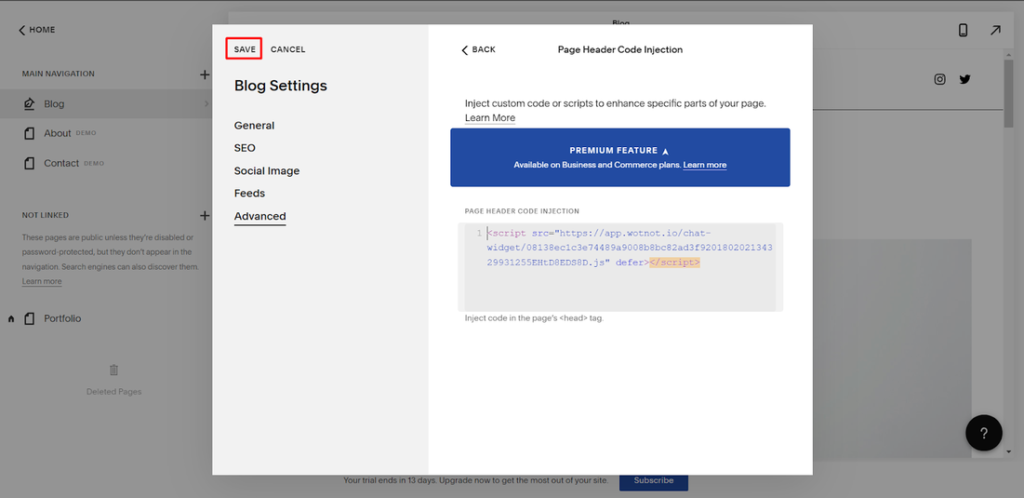Cancel the Blog Settings dialog
The width and height of the screenshot is (1024, 498).
(x=288, y=49)
